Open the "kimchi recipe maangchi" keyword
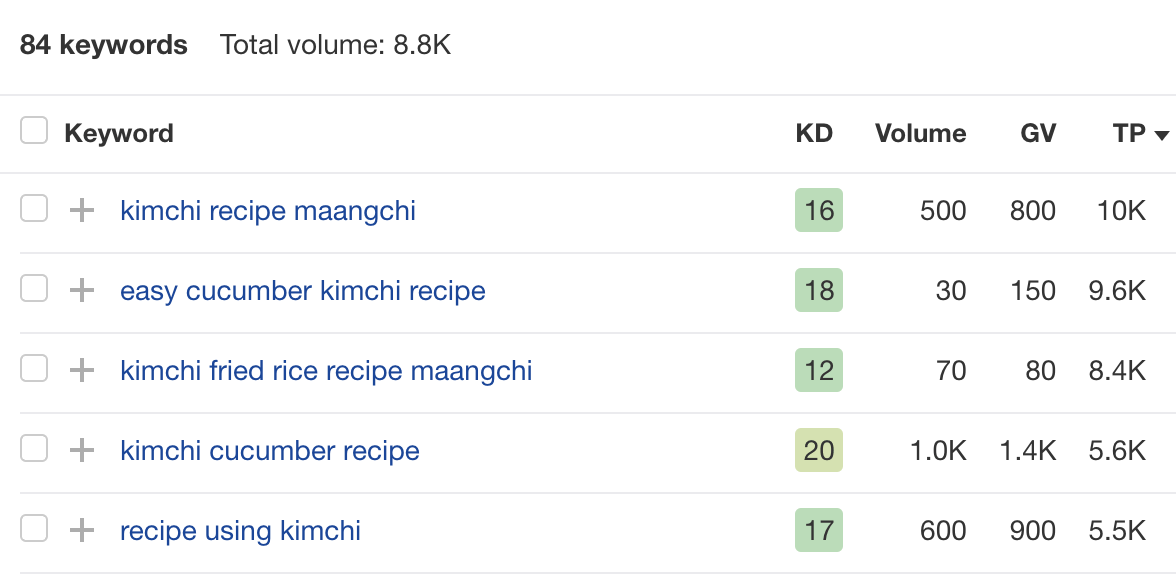The width and height of the screenshot is (1176, 576). tap(267, 210)
